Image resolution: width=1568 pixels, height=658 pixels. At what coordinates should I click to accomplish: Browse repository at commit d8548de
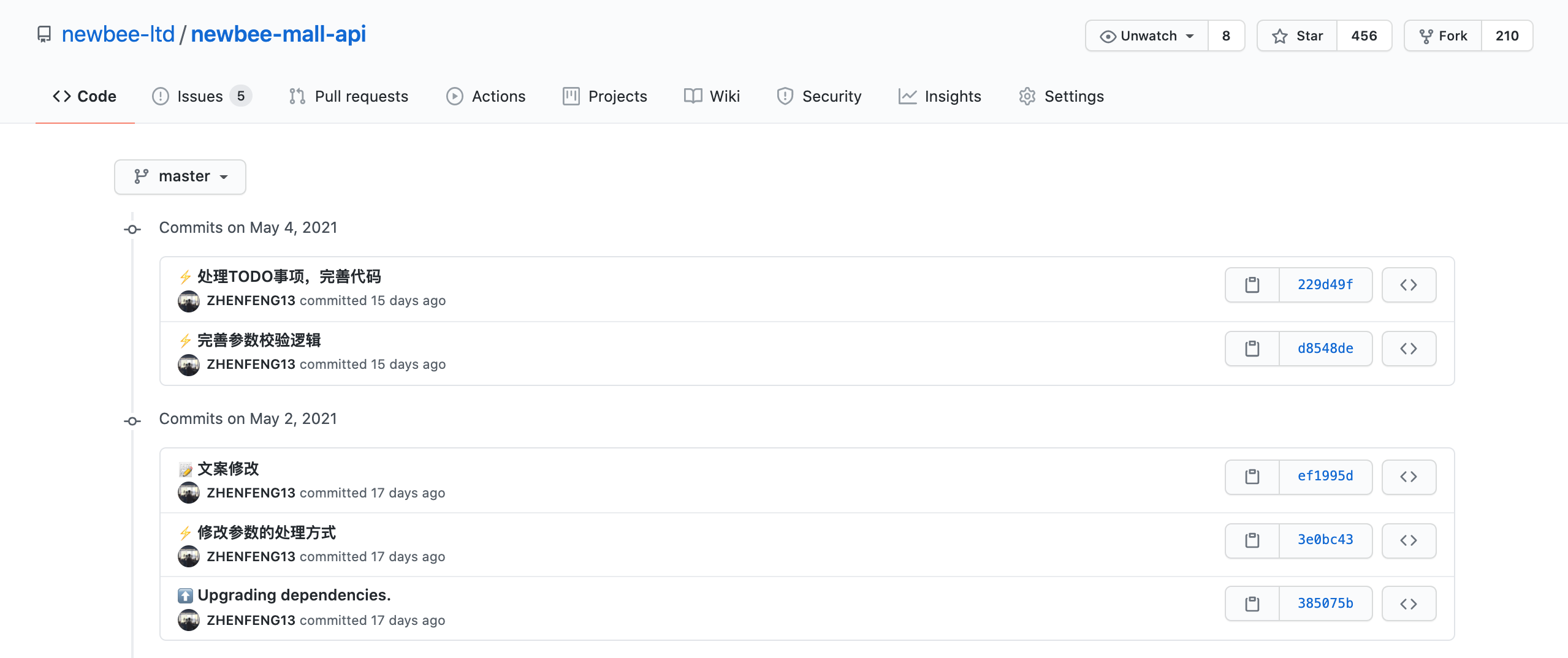coord(1409,349)
